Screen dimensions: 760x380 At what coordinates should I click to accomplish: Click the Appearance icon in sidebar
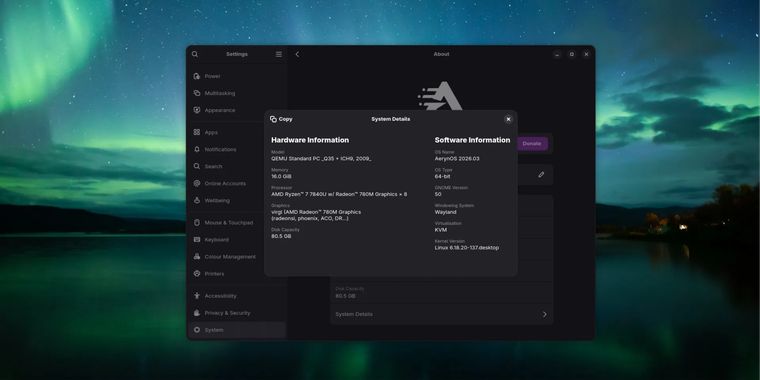pyautogui.click(x=197, y=110)
